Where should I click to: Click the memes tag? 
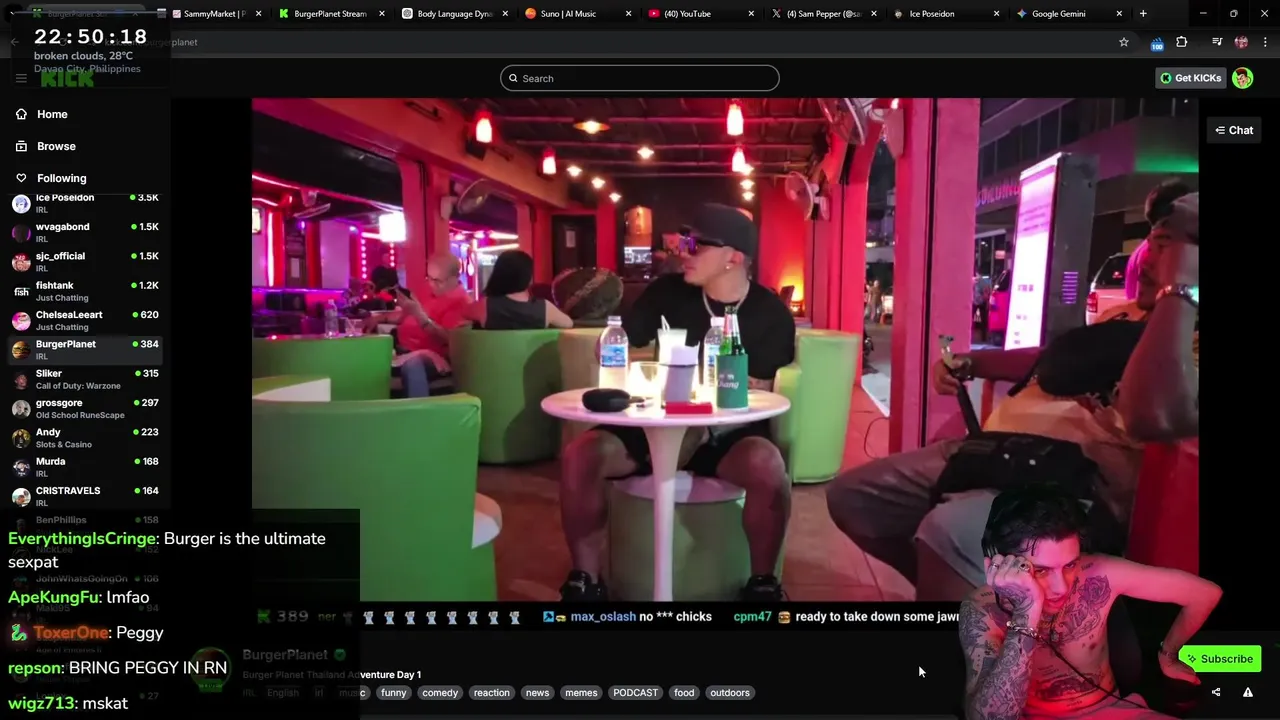[581, 692]
